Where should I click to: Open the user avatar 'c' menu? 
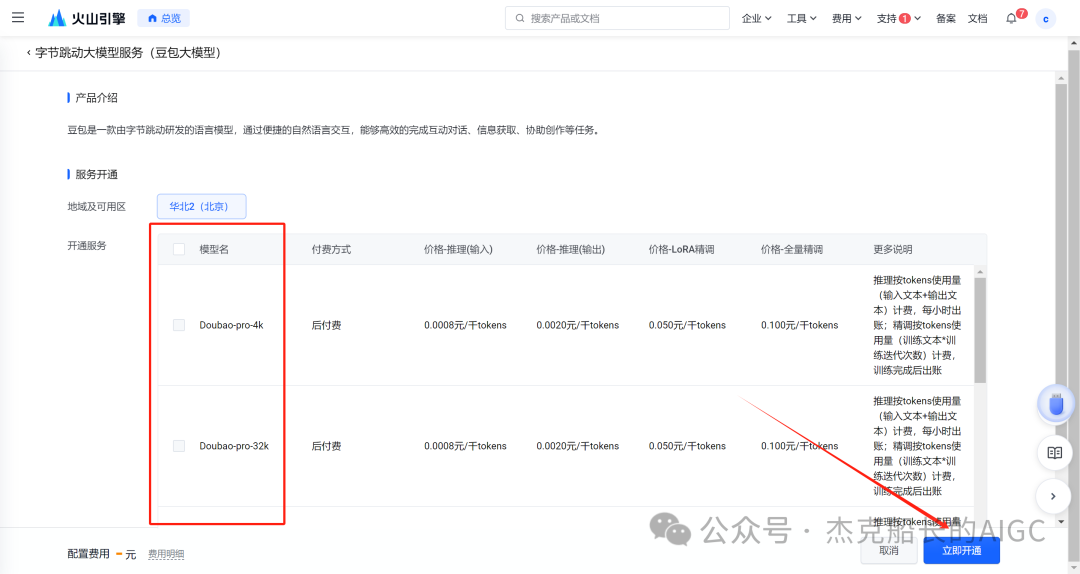(1046, 19)
